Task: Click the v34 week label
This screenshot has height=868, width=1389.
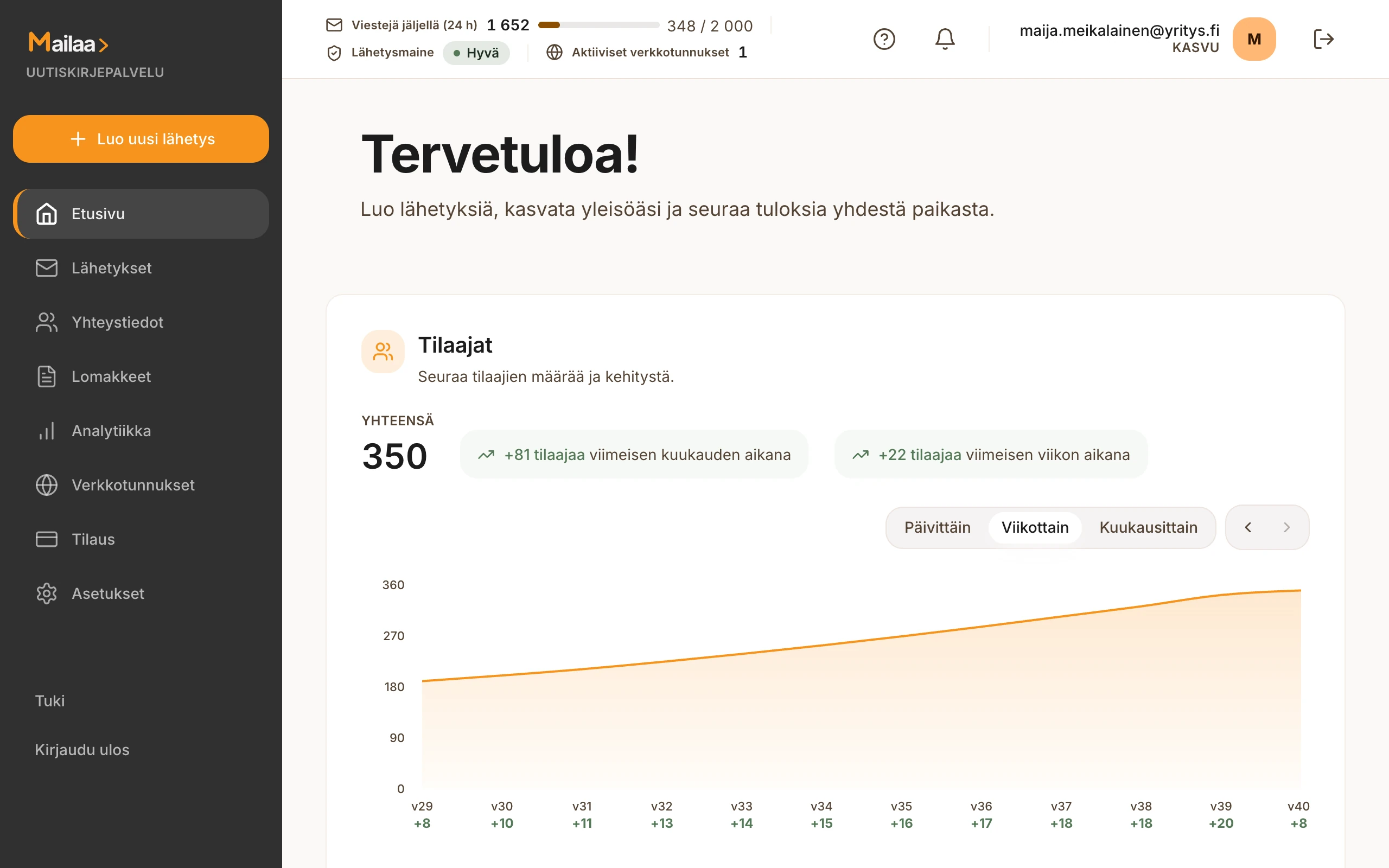Action: pyautogui.click(x=821, y=806)
